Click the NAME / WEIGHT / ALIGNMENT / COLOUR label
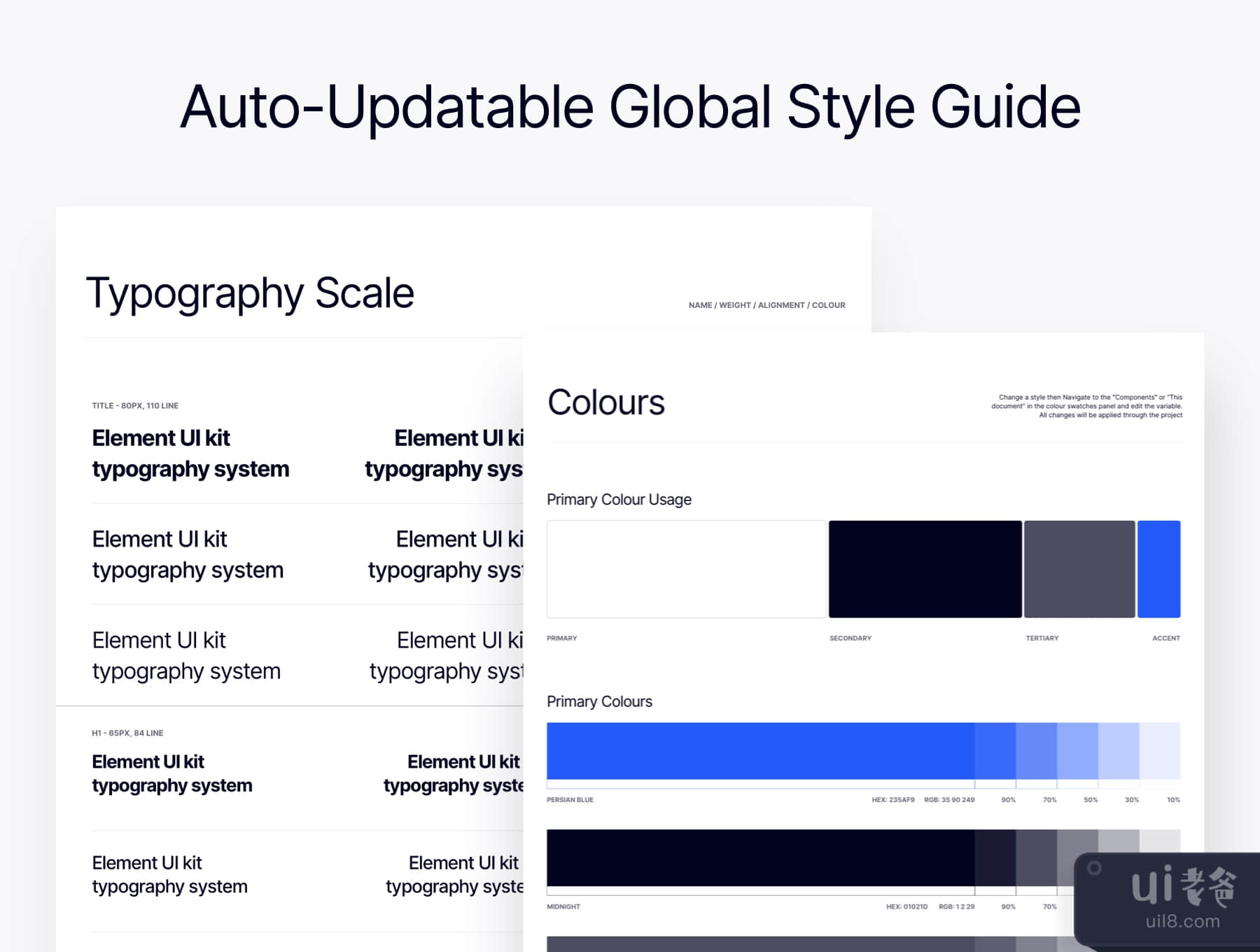The width and height of the screenshot is (1260, 952). click(x=766, y=305)
